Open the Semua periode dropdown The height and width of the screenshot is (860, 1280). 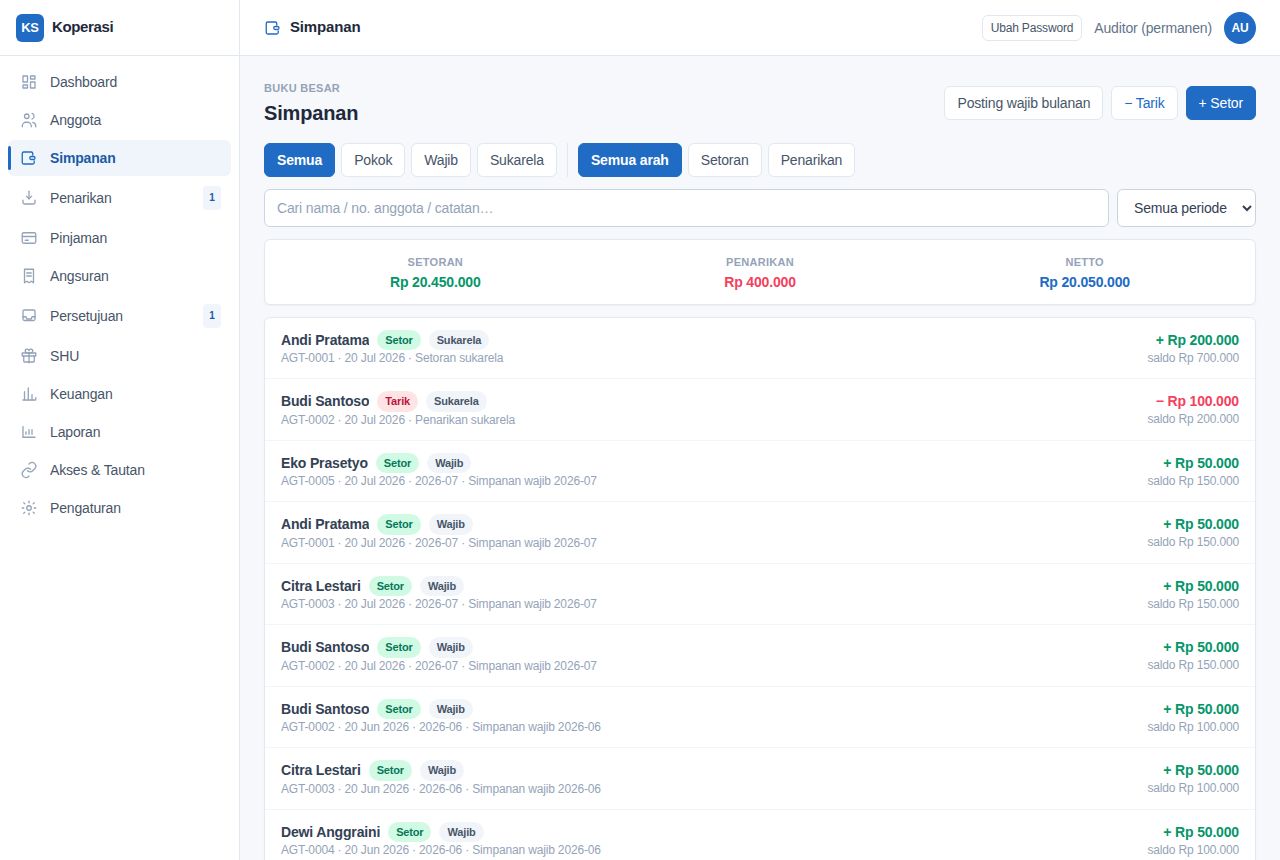tap(1186, 208)
